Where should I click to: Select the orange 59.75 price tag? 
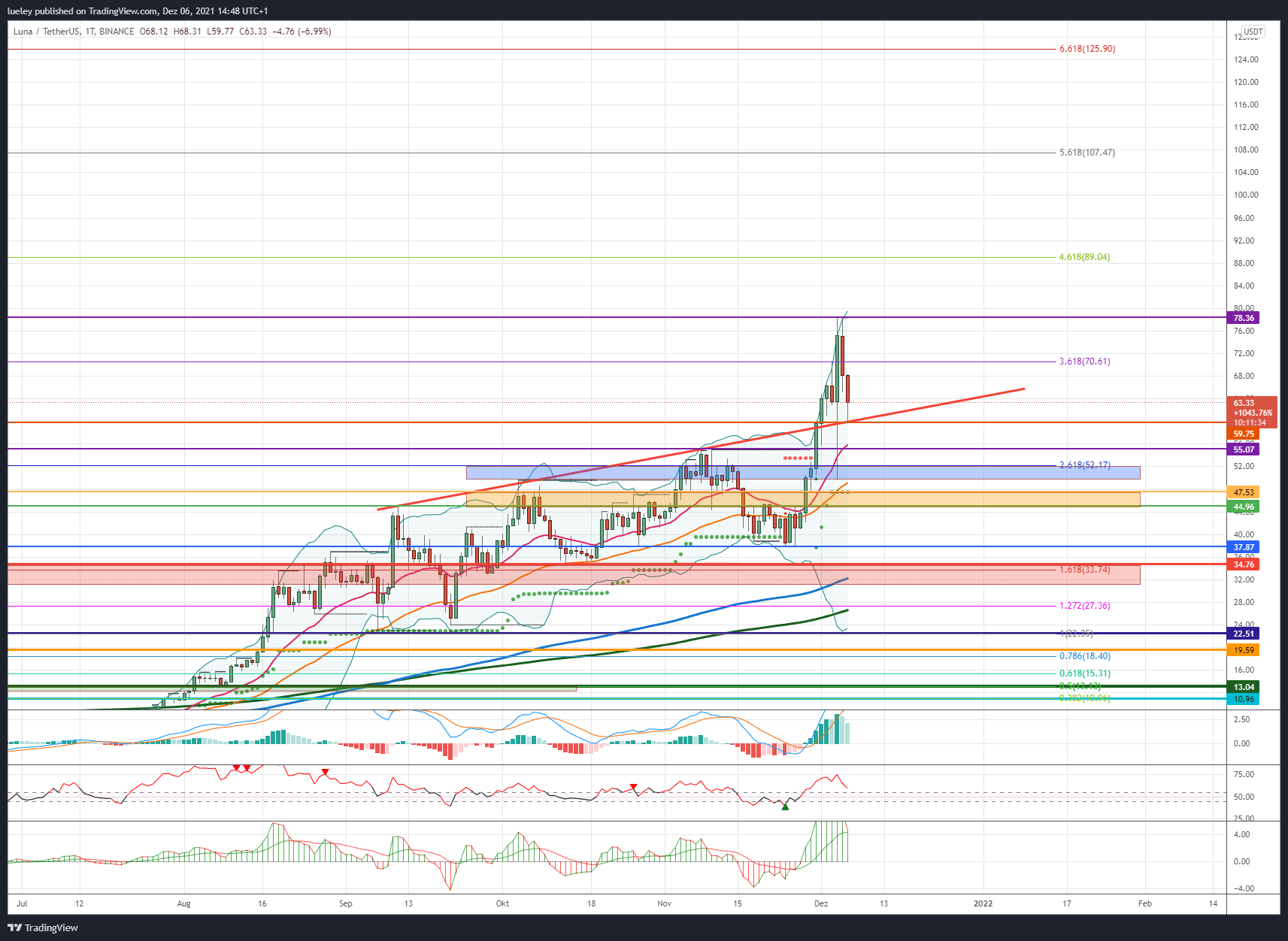[1244, 434]
